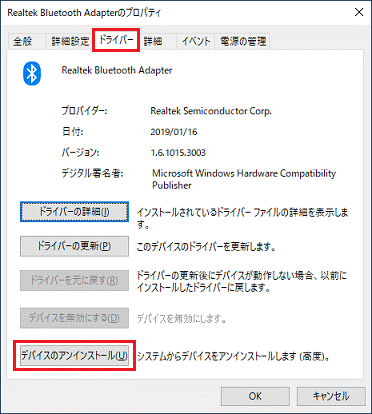The height and width of the screenshot is (414, 372).
Task: Click the Bluetooth device icon
Action: (32, 73)
